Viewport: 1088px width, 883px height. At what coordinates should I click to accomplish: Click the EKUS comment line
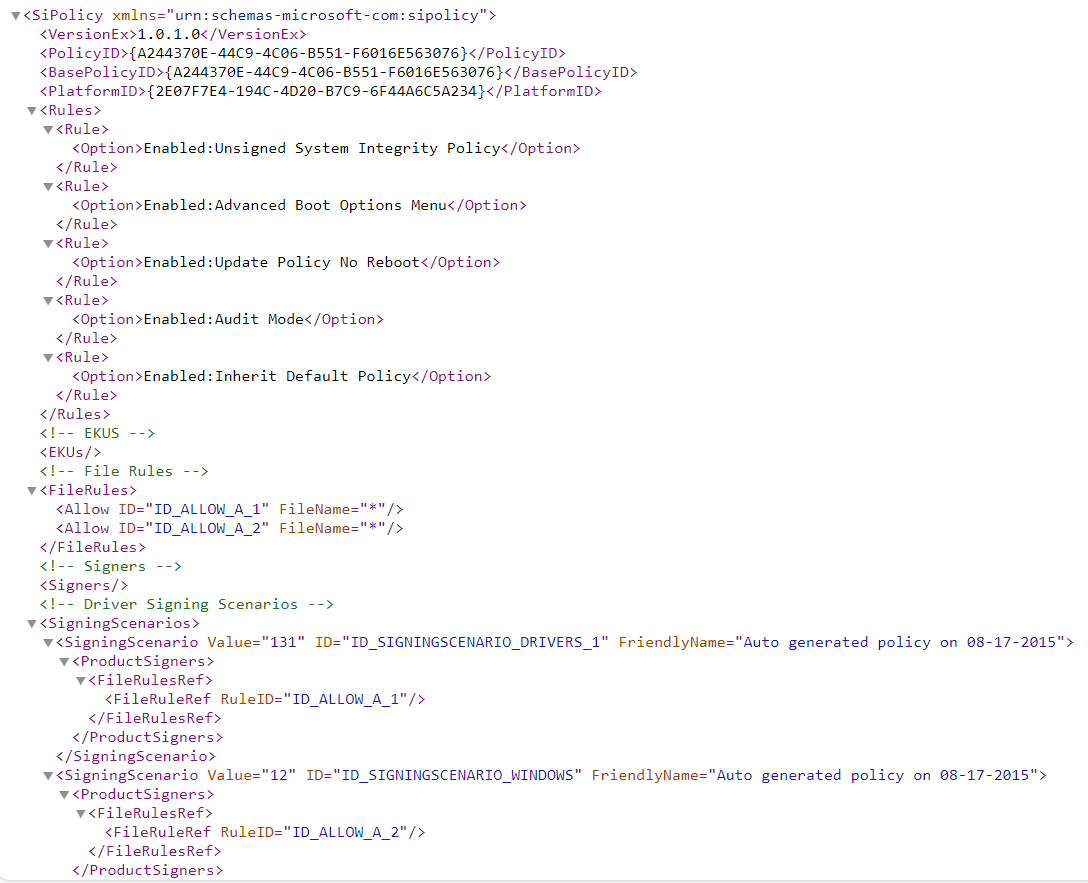(x=97, y=434)
